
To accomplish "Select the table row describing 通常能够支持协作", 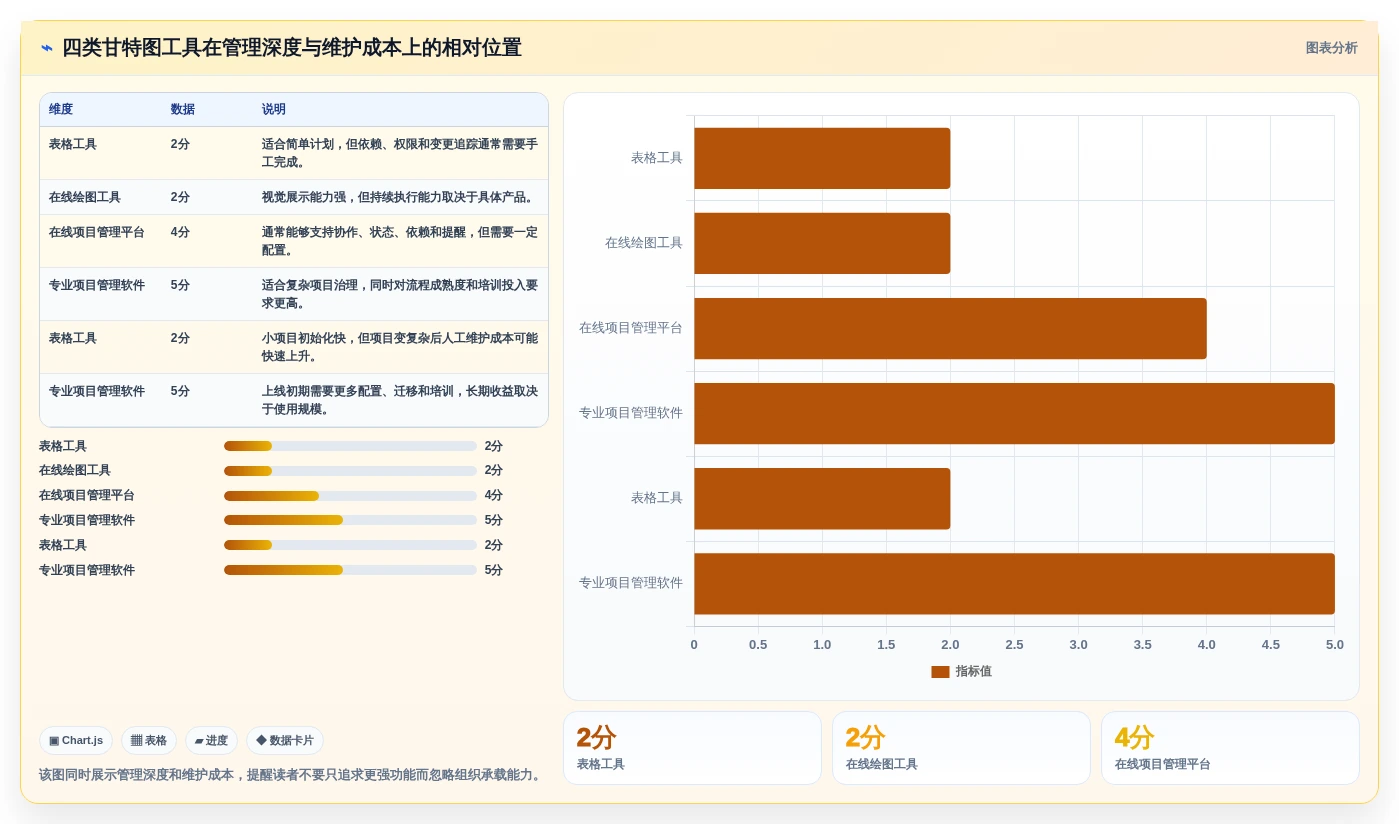I will tap(294, 241).
